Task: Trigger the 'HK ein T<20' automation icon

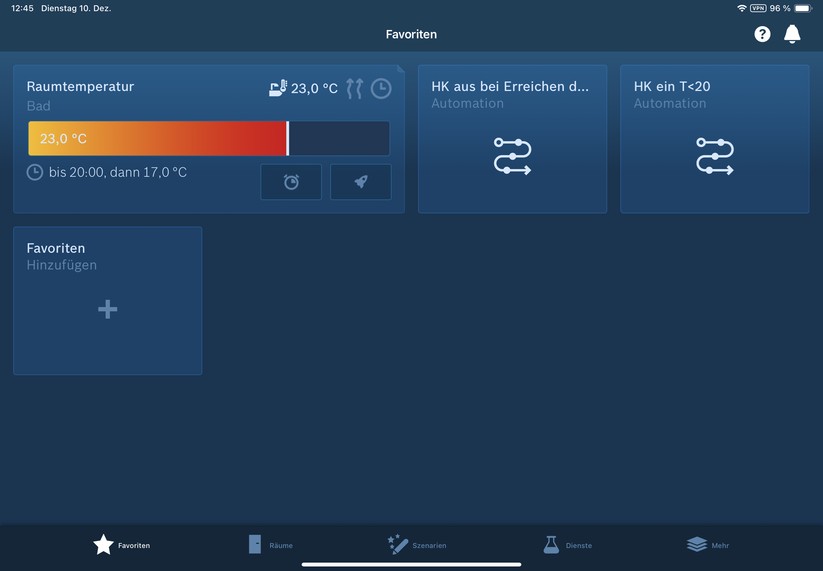Action: tap(714, 157)
